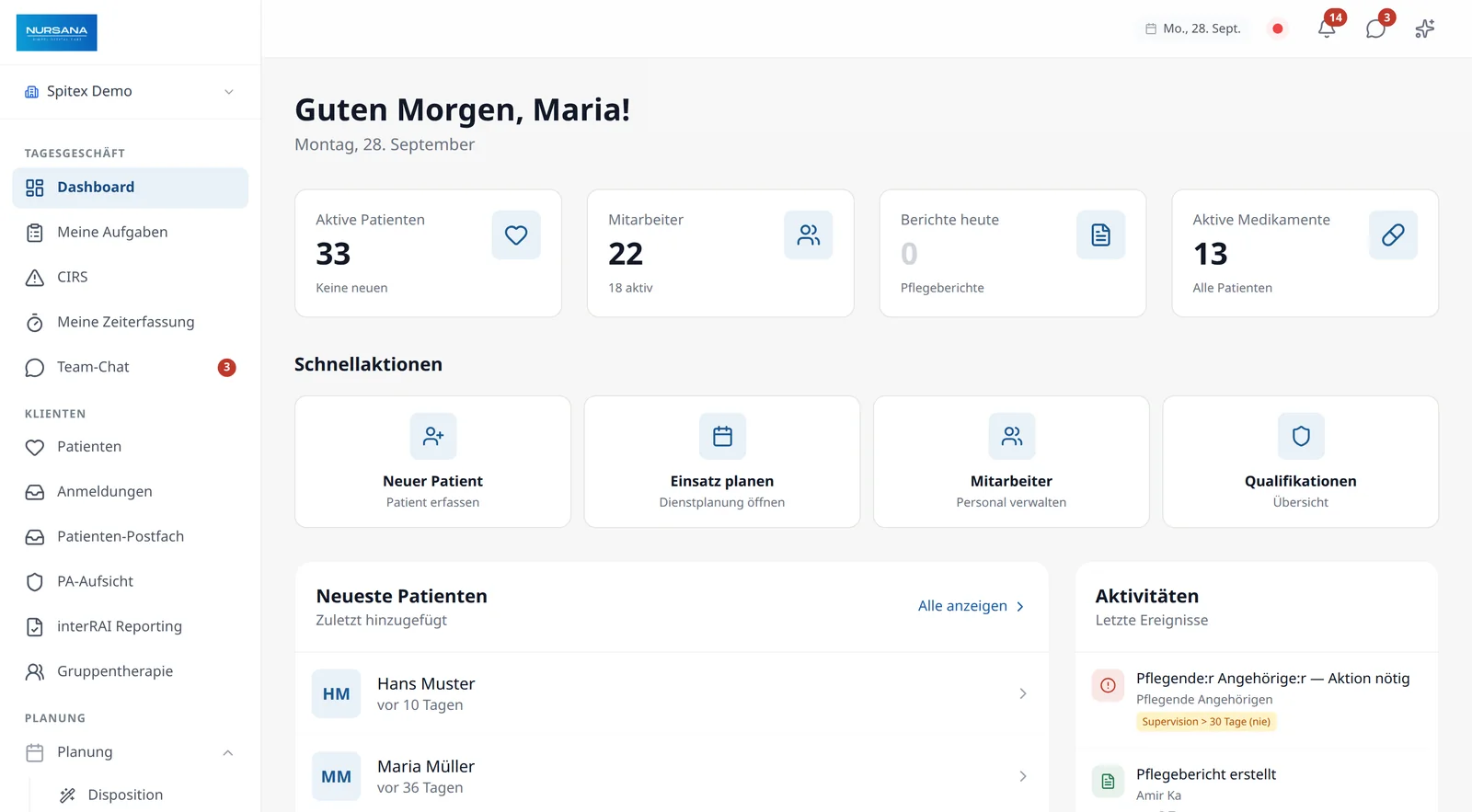This screenshot has height=812, width=1472.
Task: Open CIRS in sidebar
Action: 131,278
